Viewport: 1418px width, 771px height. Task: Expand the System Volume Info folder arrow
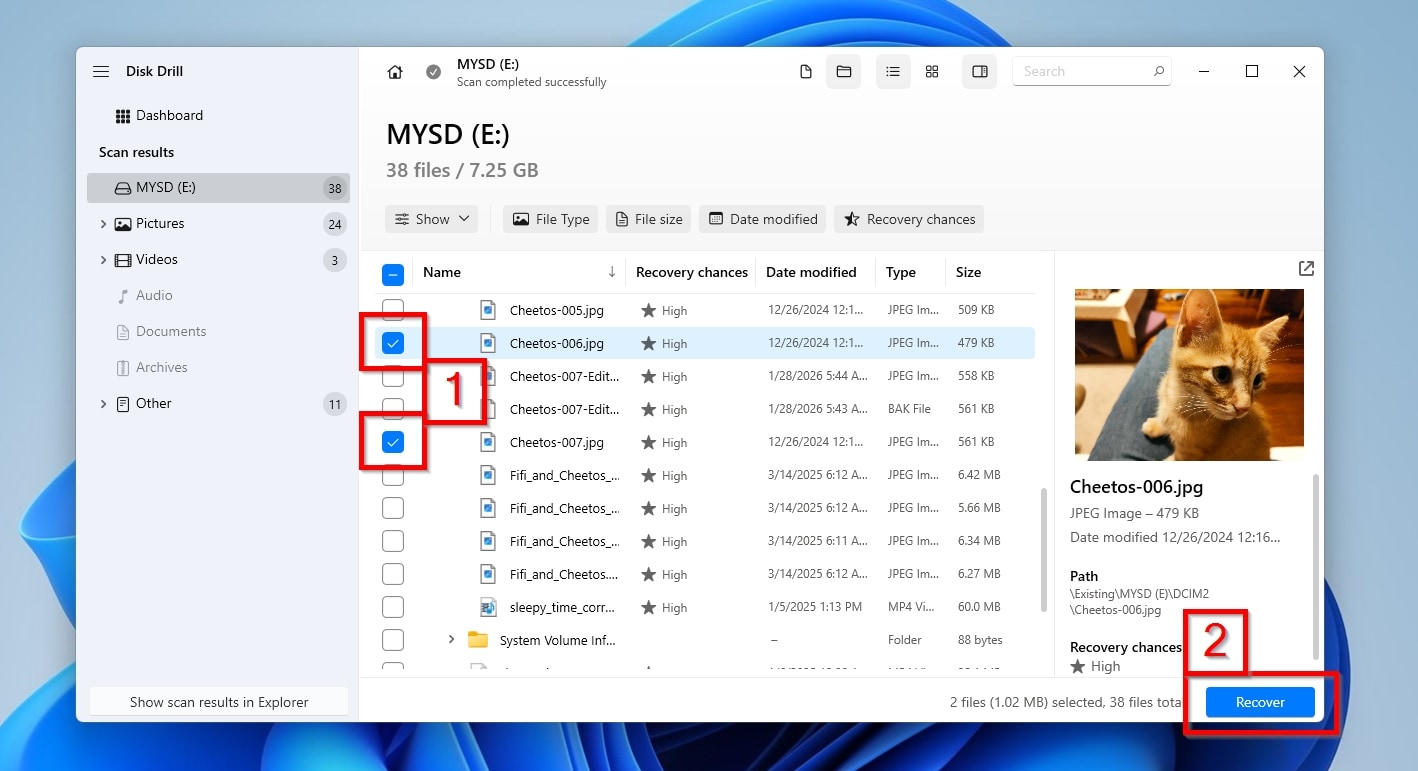(451, 640)
